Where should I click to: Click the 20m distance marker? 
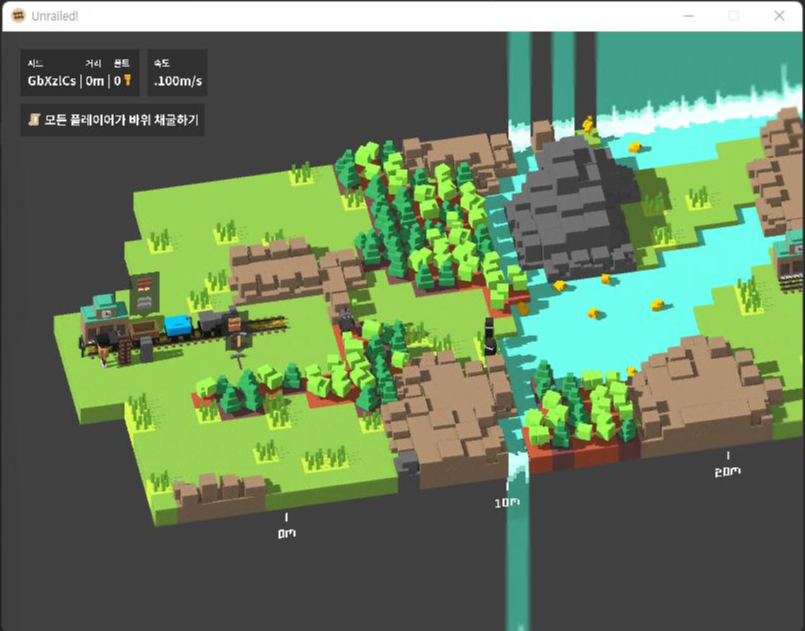[x=727, y=471]
